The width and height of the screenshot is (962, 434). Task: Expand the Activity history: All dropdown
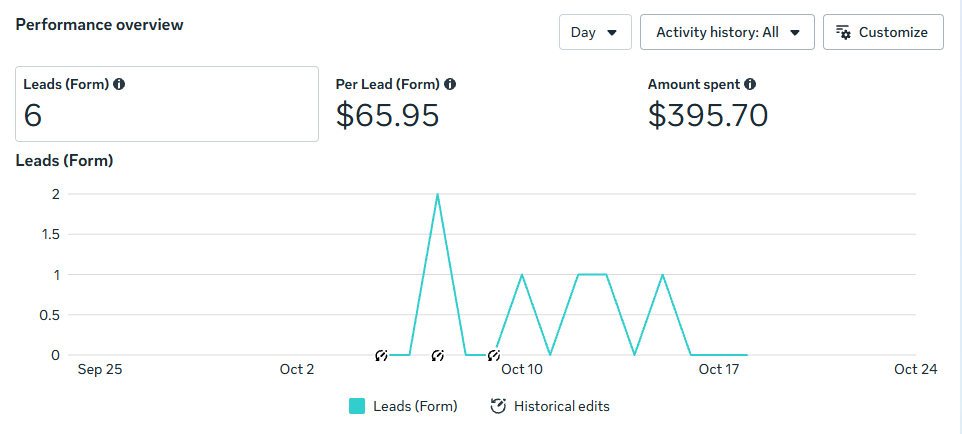(x=727, y=32)
